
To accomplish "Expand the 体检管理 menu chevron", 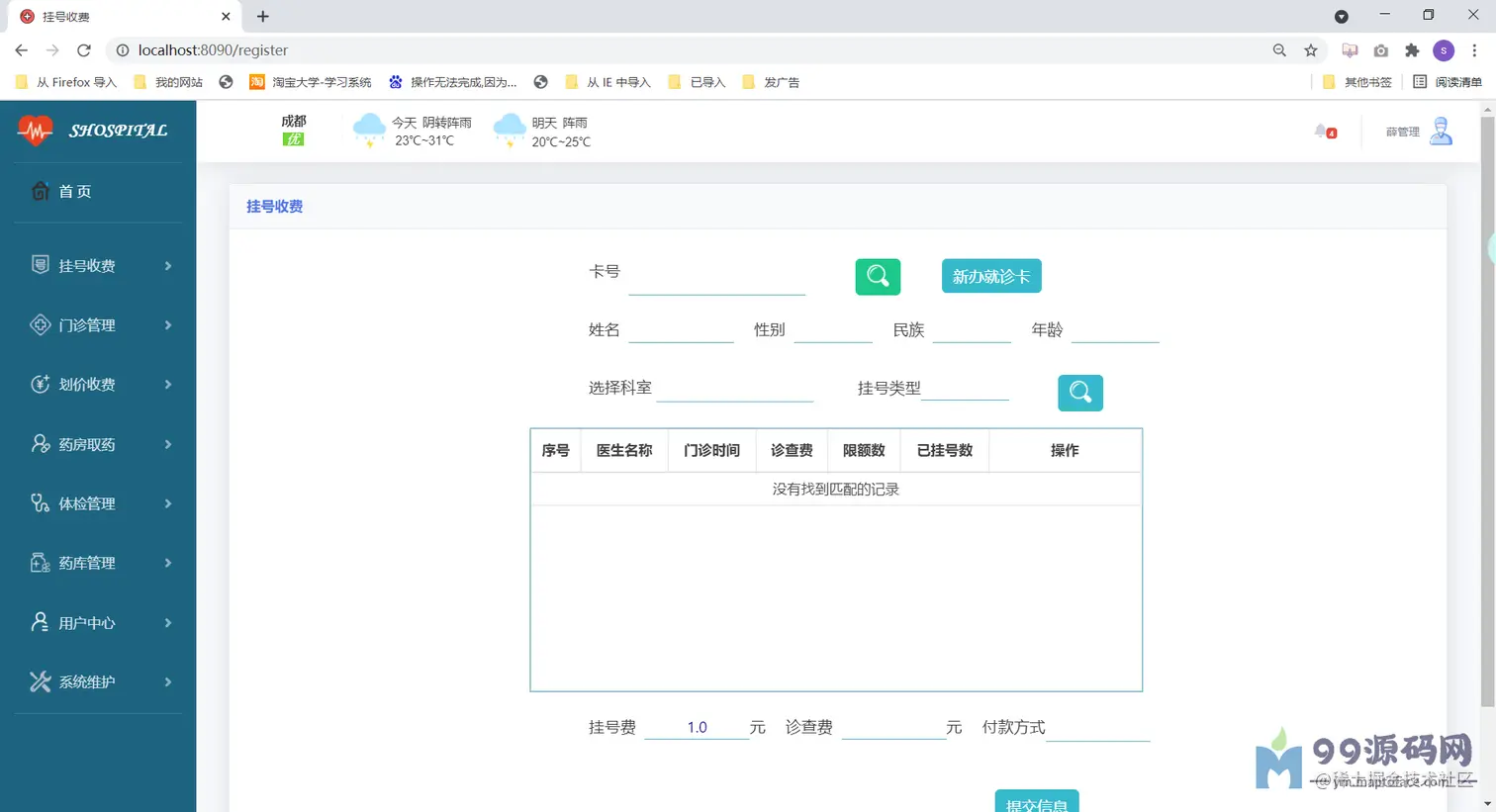I will pos(168,503).
